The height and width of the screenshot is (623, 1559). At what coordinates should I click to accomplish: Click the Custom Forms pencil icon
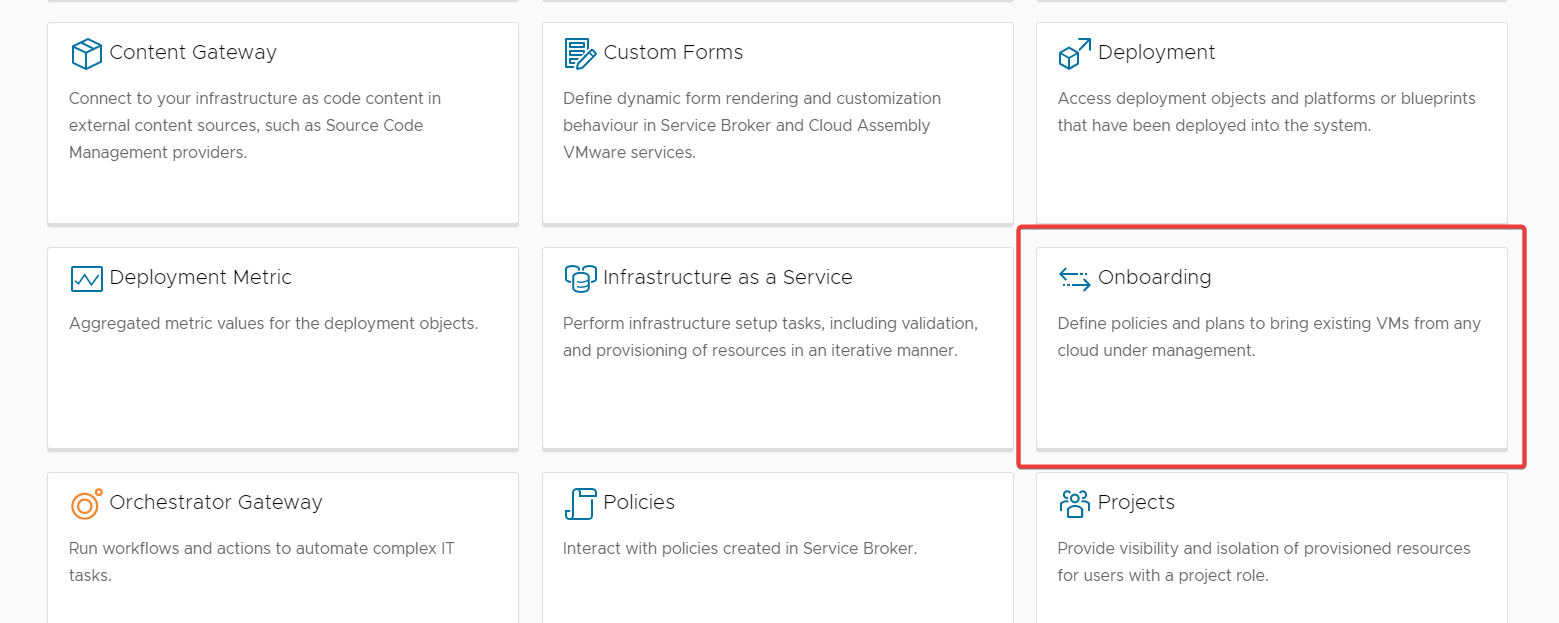(581, 53)
